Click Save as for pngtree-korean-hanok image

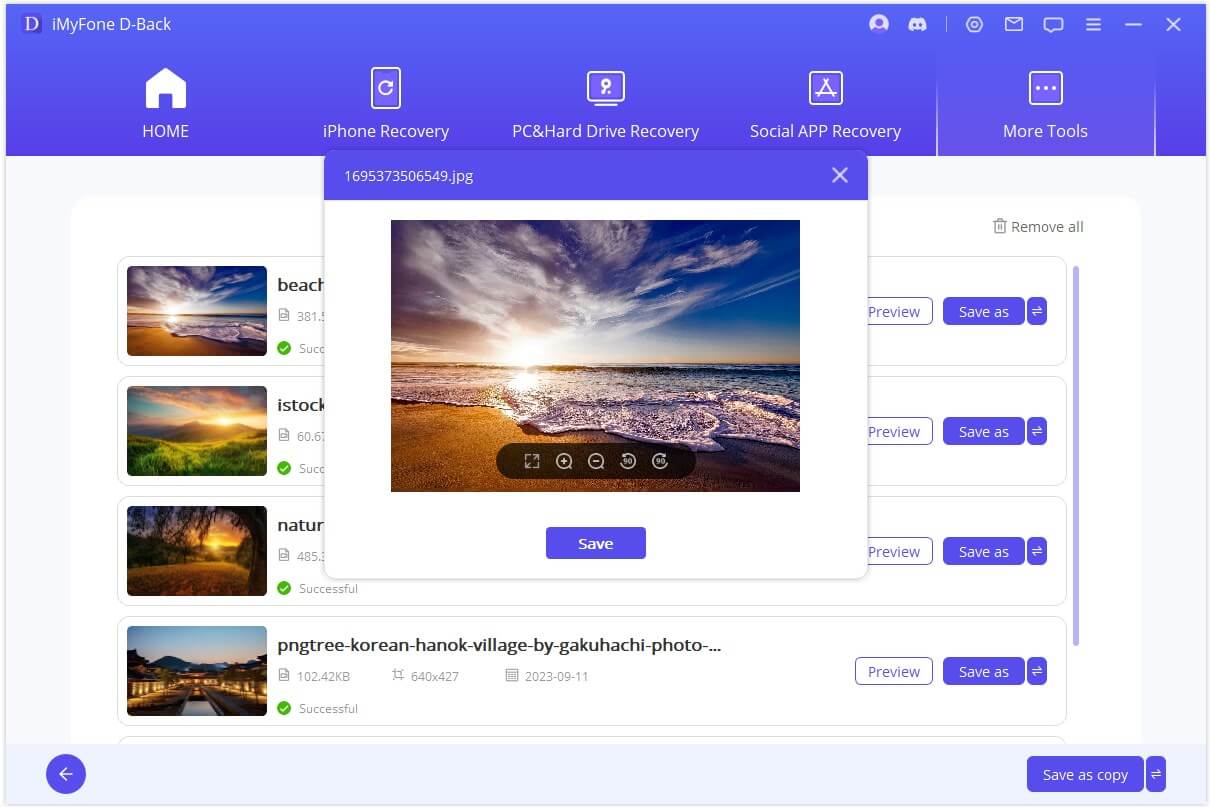tap(983, 671)
